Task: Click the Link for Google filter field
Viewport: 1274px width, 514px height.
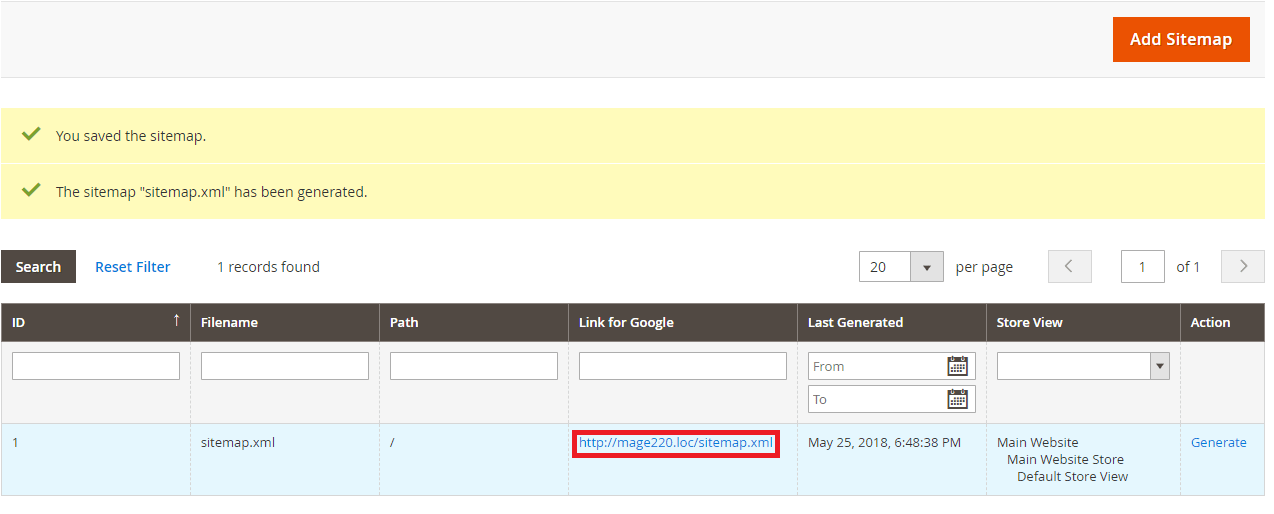Action: point(682,366)
